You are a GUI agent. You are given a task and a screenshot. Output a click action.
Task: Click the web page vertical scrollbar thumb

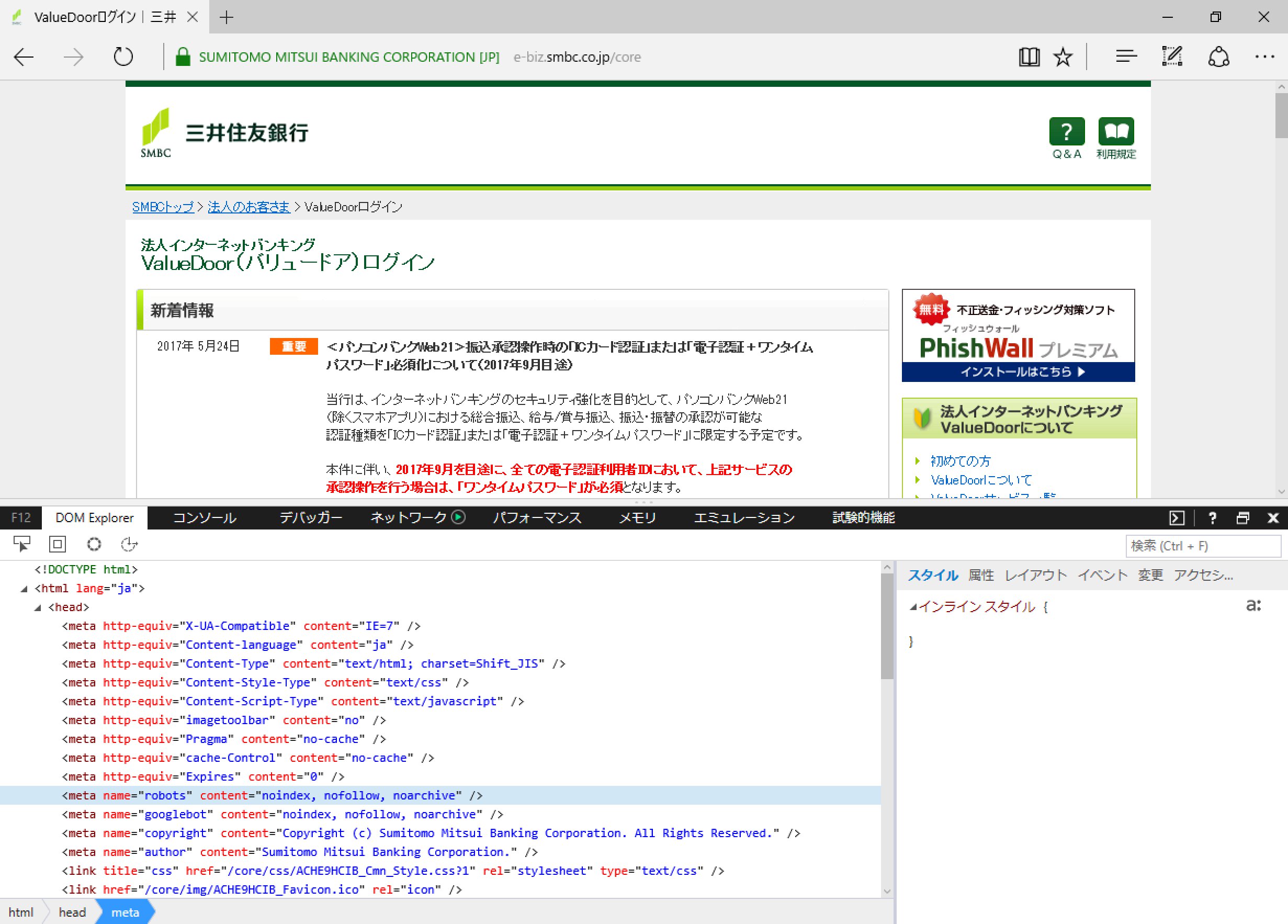pos(1281,115)
